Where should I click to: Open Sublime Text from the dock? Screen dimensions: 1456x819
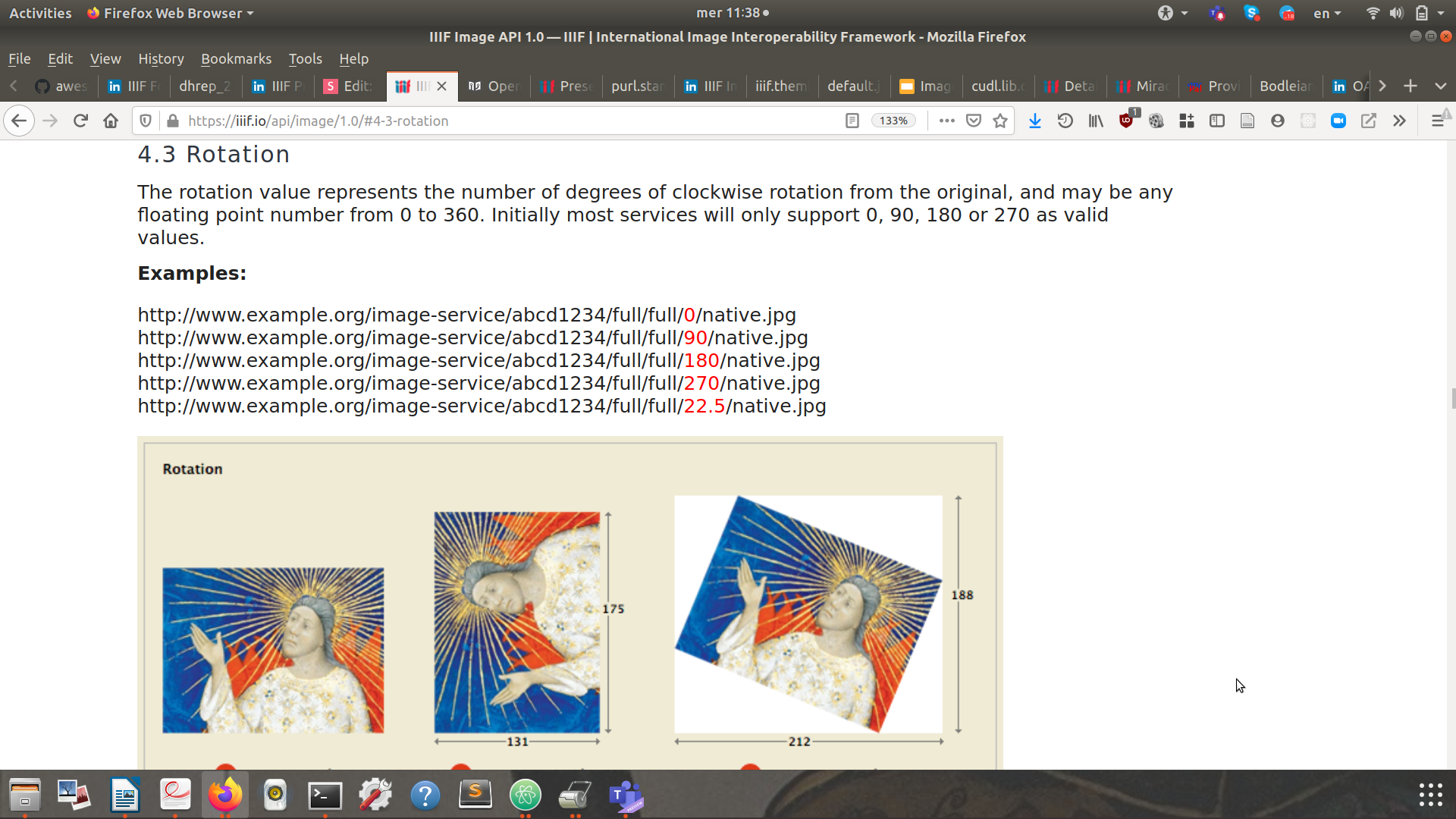(x=475, y=795)
